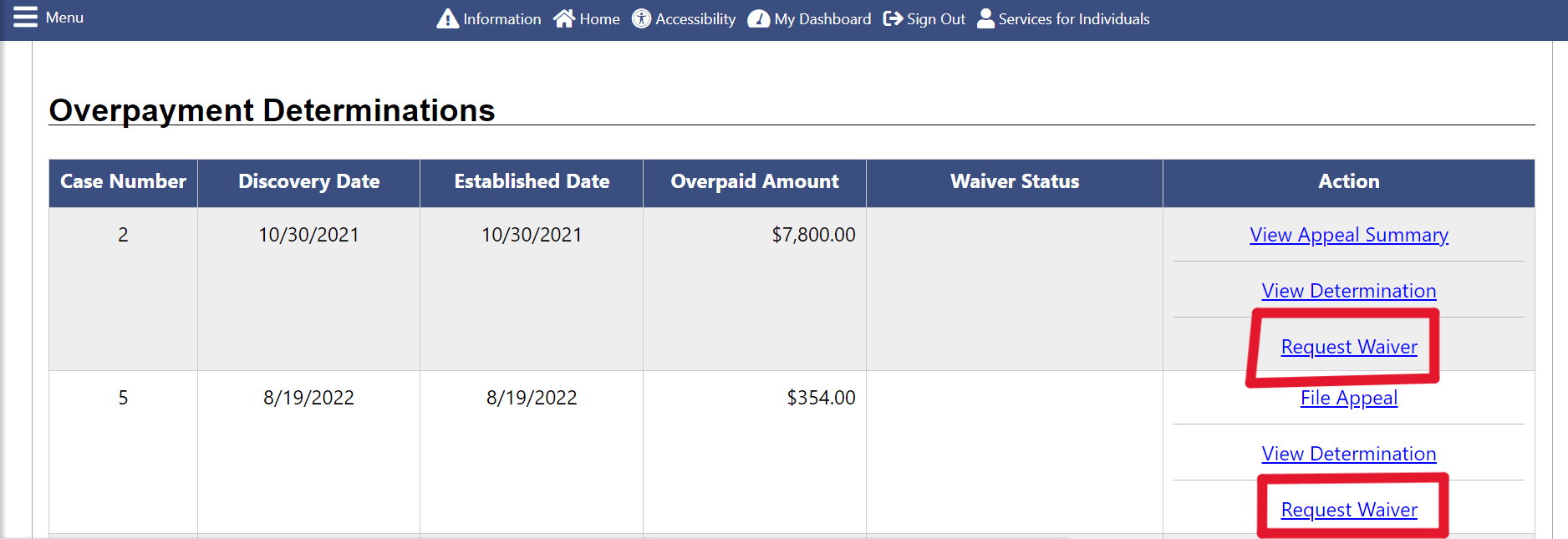This screenshot has width=1568, height=539.
Task: Open the Services for Individuals menu item
Action: pyautogui.click(x=1074, y=18)
